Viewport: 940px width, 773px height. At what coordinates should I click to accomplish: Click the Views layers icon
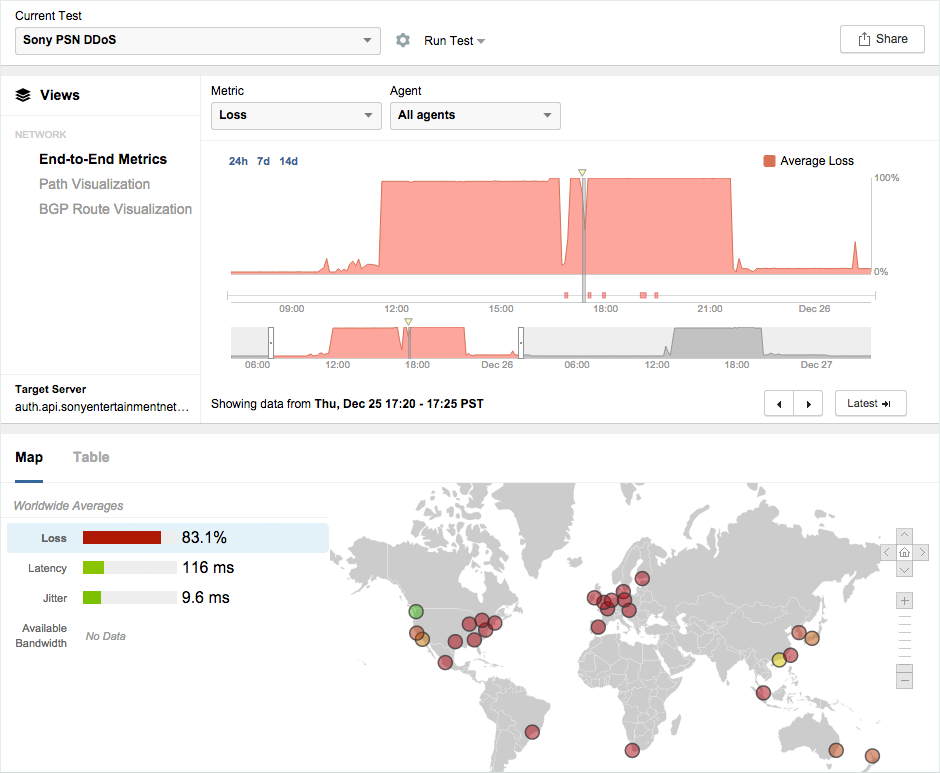tap(23, 95)
